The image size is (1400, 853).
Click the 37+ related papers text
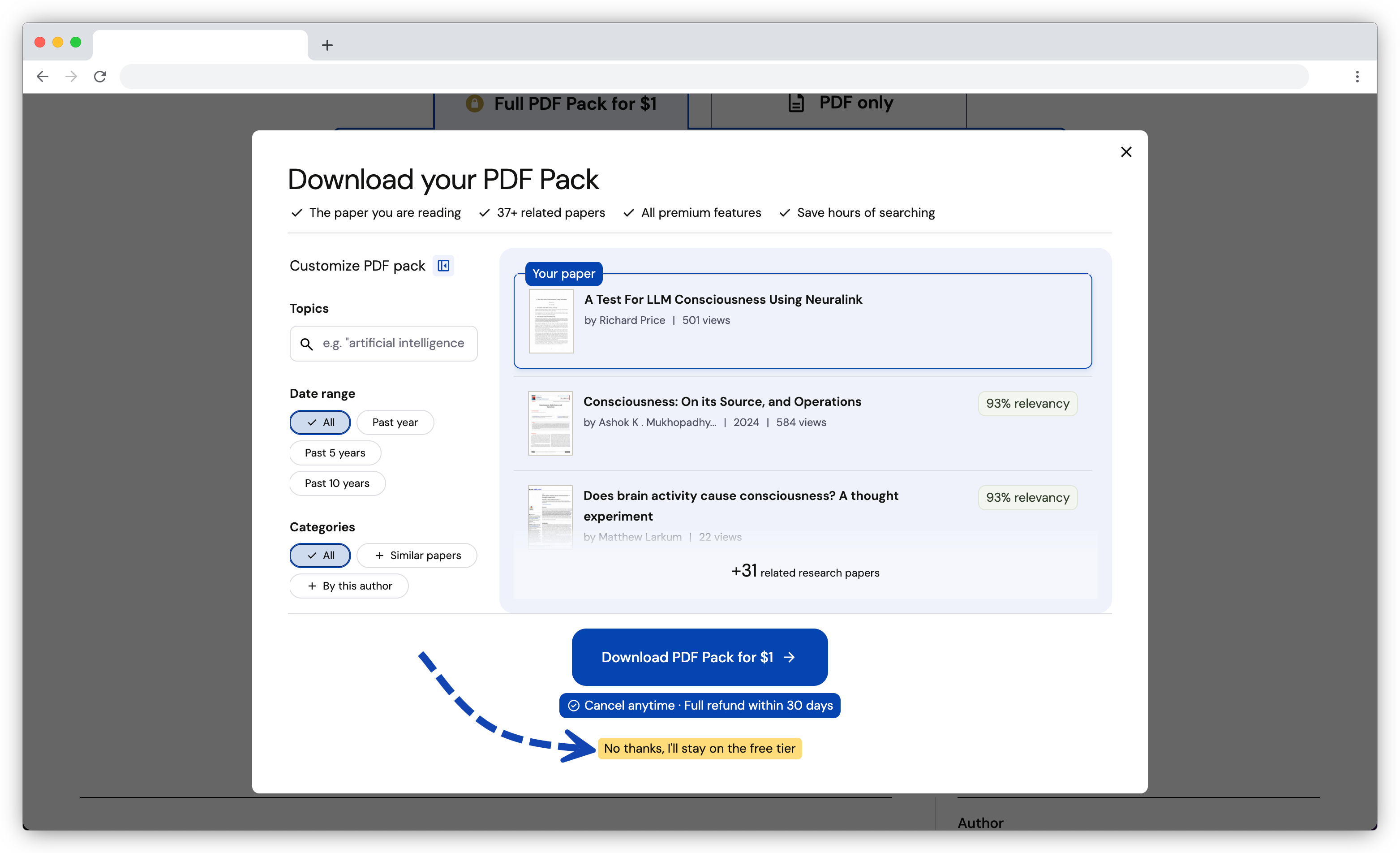click(x=550, y=212)
